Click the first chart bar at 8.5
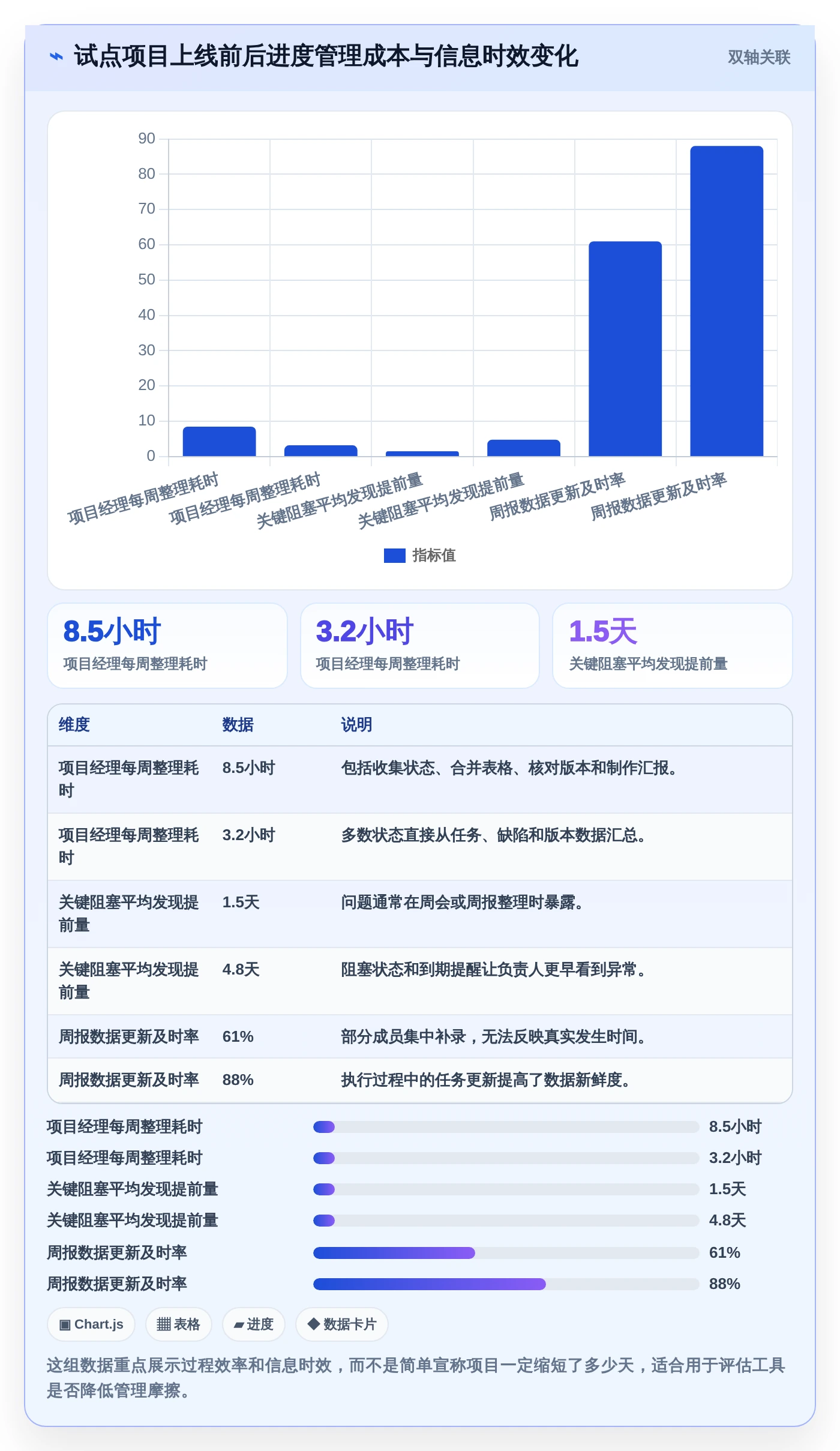Image resolution: width=840 pixels, height=1451 pixels. pos(219,442)
